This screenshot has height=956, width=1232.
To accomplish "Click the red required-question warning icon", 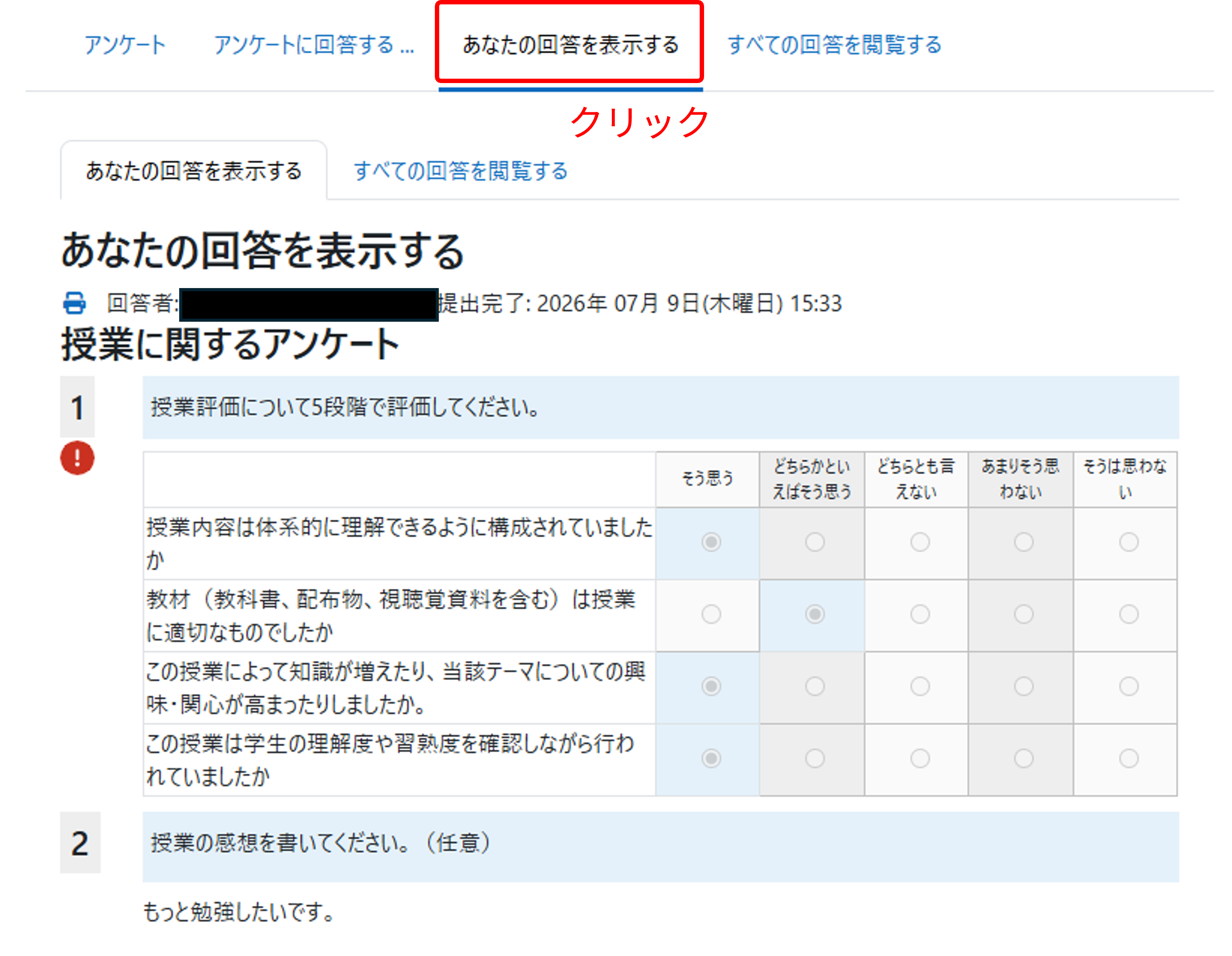I will coord(77,458).
